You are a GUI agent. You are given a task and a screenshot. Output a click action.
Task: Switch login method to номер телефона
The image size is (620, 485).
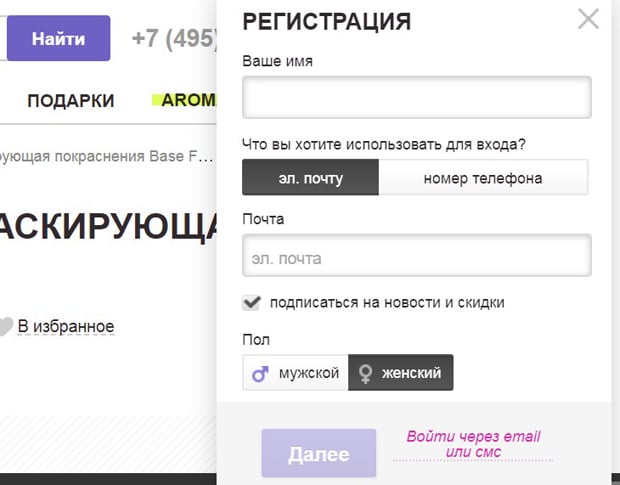[x=483, y=179]
